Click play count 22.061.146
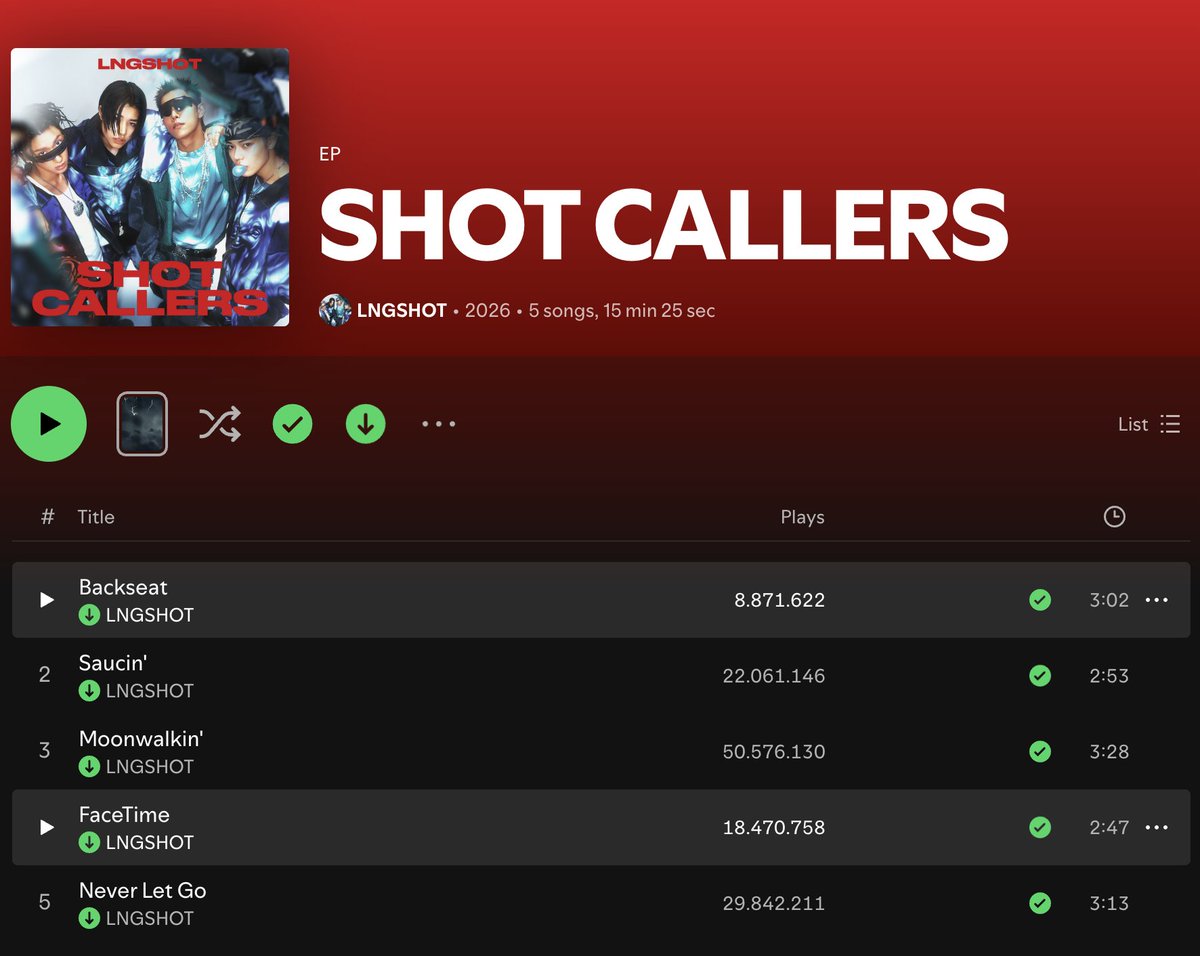This screenshot has width=1200, height=956. point(774,676)
